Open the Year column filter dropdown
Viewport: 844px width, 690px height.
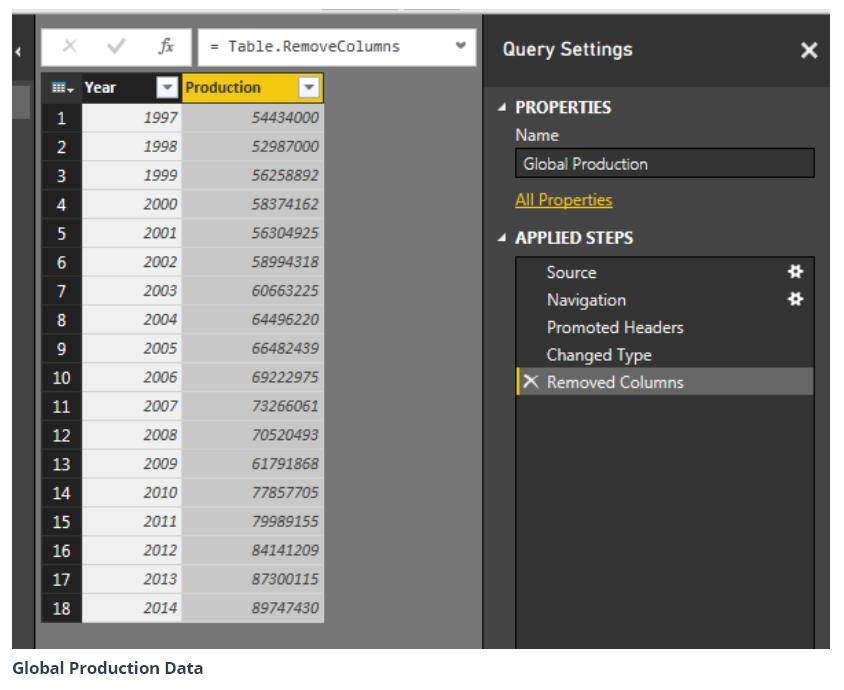167,88
